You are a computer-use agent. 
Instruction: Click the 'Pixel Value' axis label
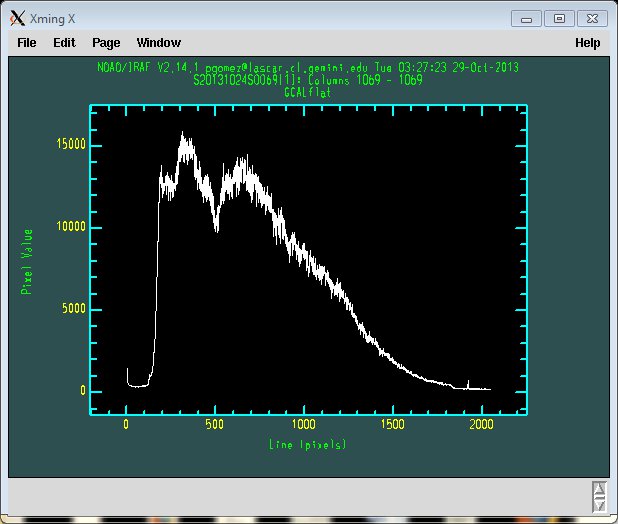27,262
